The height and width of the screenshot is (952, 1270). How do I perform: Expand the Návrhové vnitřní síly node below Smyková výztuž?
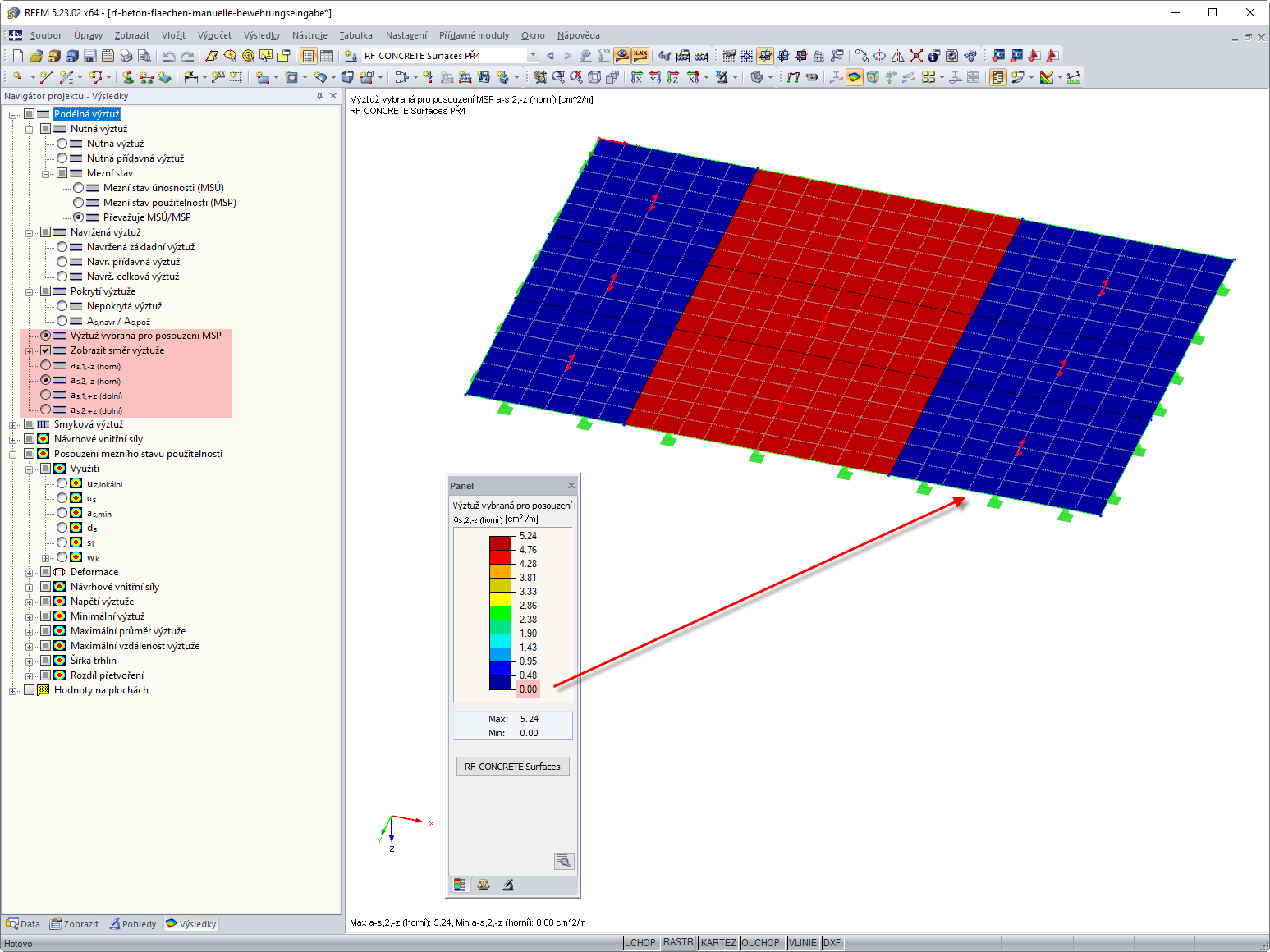pyautogui.click(x=13, y=439)
